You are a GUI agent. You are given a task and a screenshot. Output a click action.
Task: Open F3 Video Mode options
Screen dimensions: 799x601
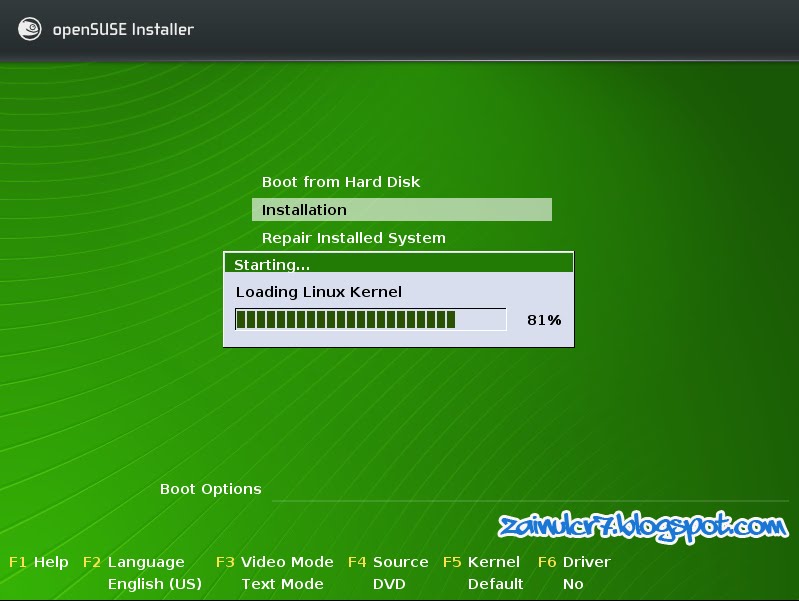(x=275, y=562)
